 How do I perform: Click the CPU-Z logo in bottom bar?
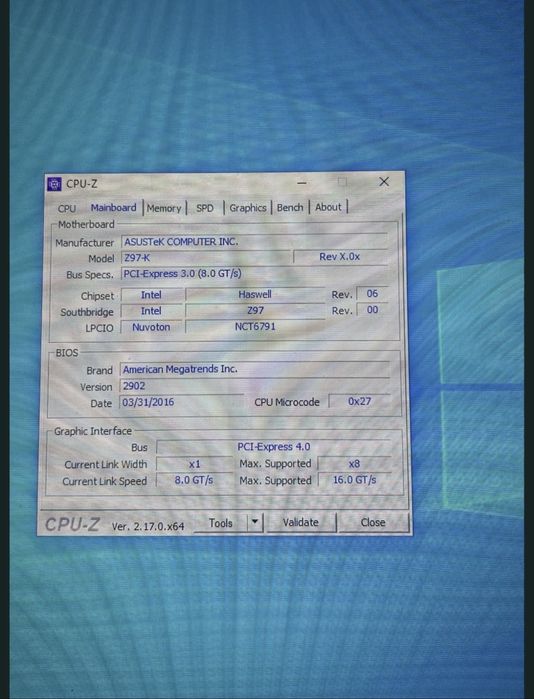72,524
